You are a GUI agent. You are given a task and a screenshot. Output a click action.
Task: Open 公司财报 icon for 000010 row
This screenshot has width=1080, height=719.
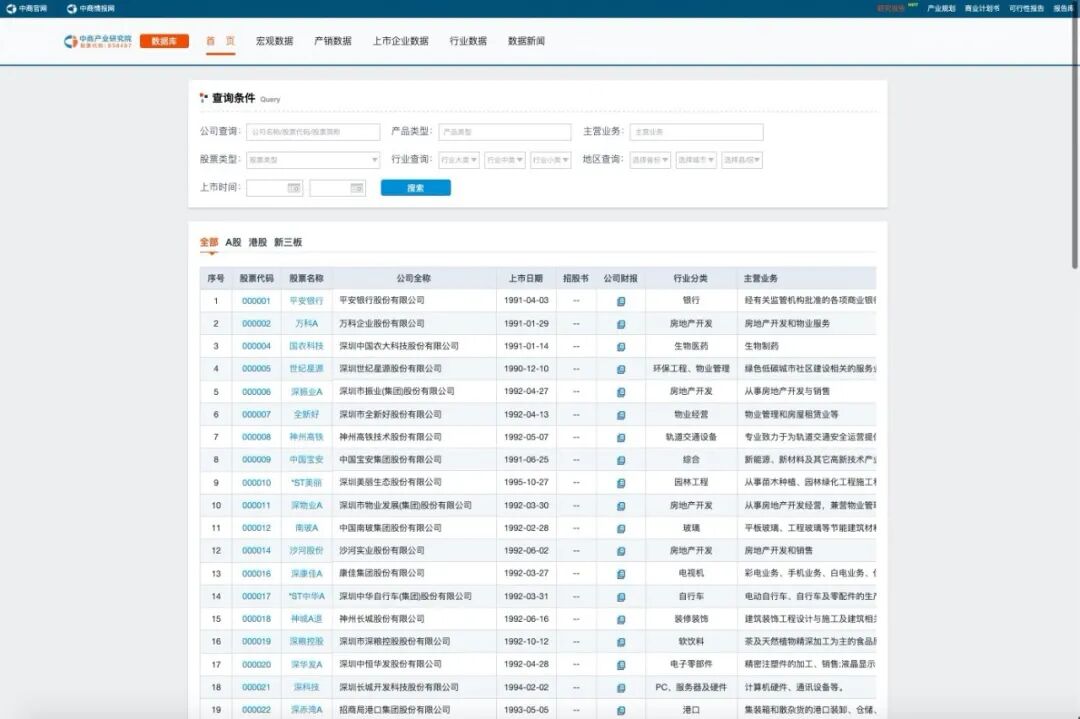click(621, 483)
